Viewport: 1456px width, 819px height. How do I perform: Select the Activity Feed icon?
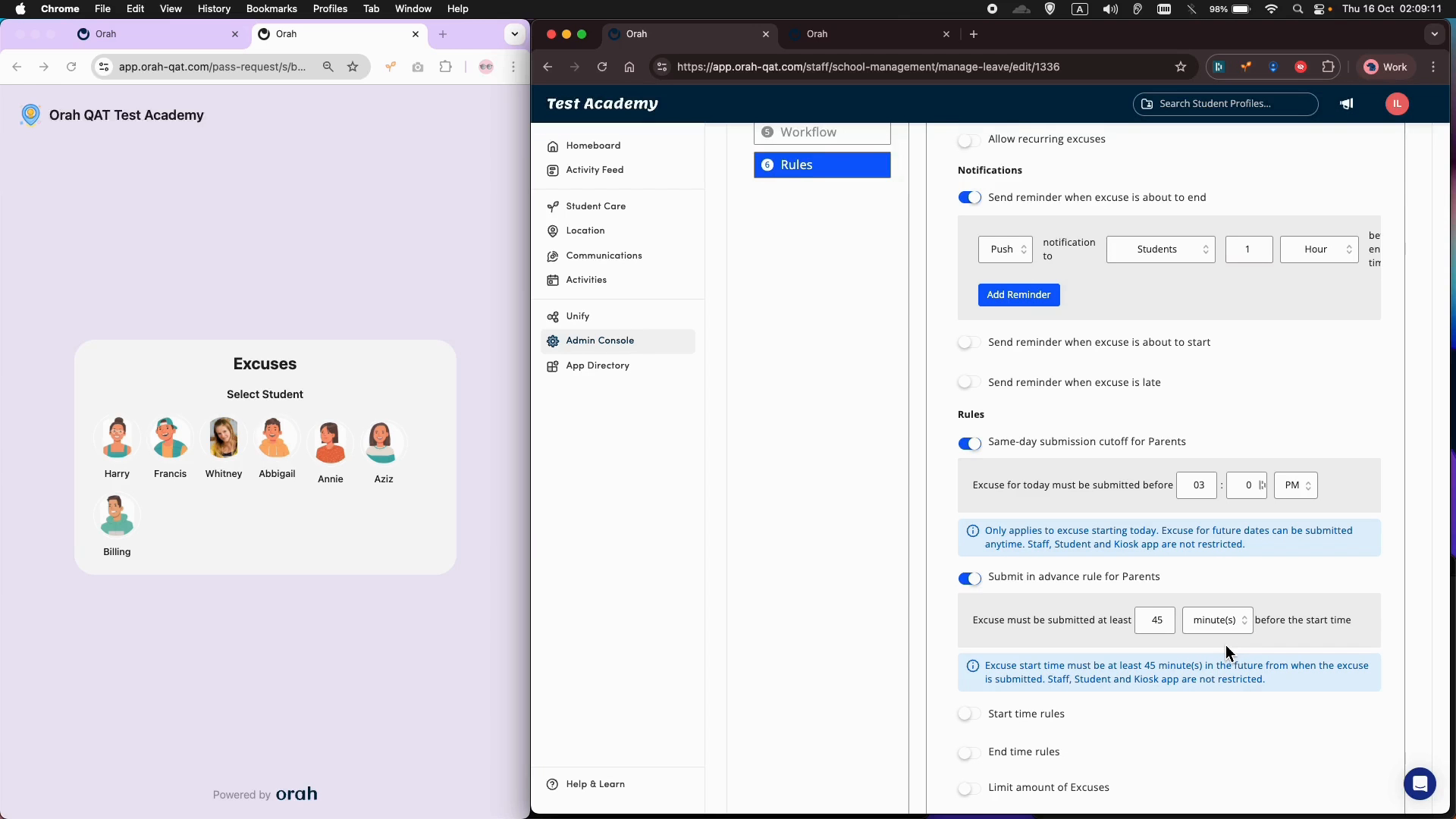553,170
